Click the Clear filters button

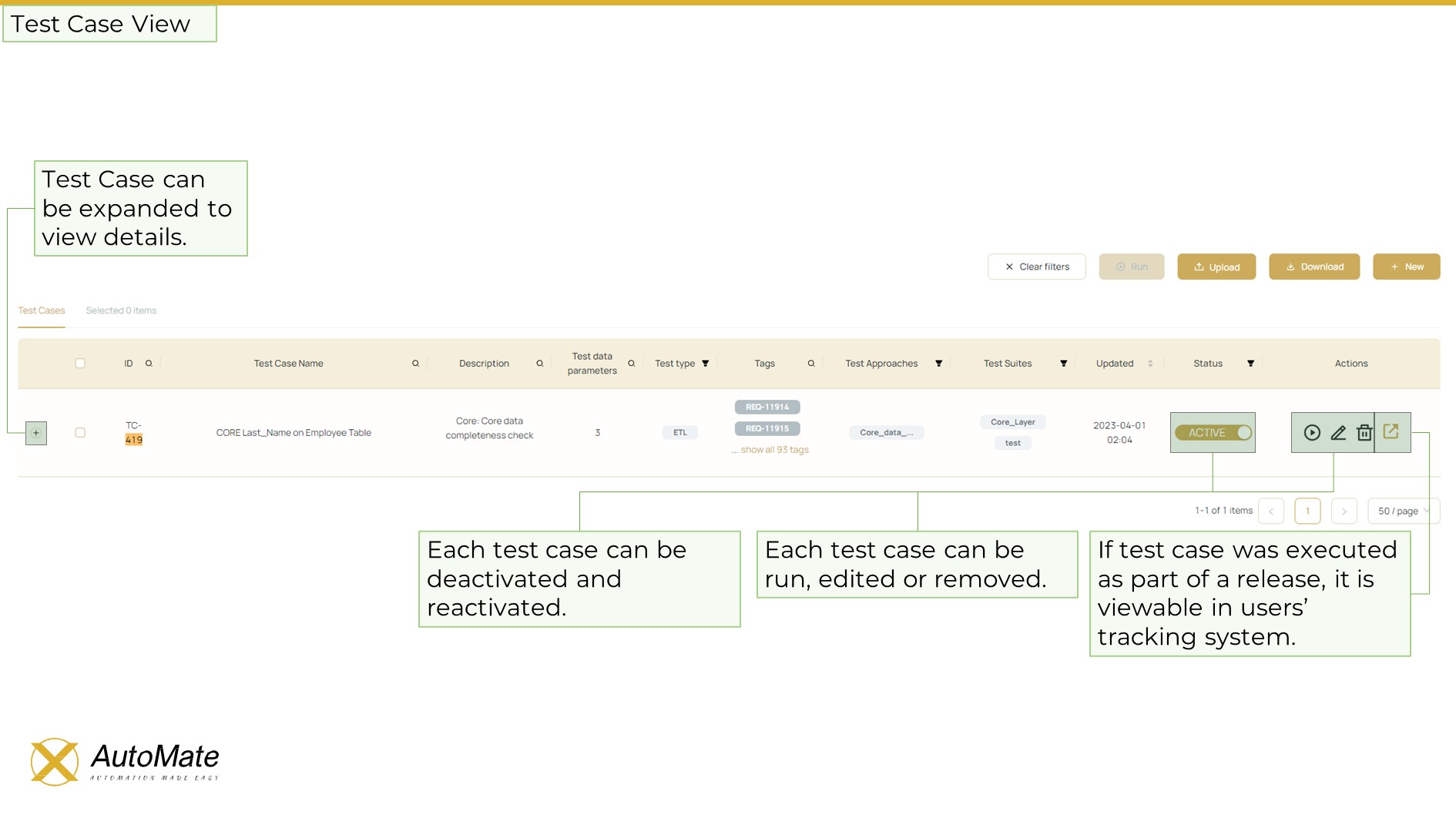[x=1036, y=267]
